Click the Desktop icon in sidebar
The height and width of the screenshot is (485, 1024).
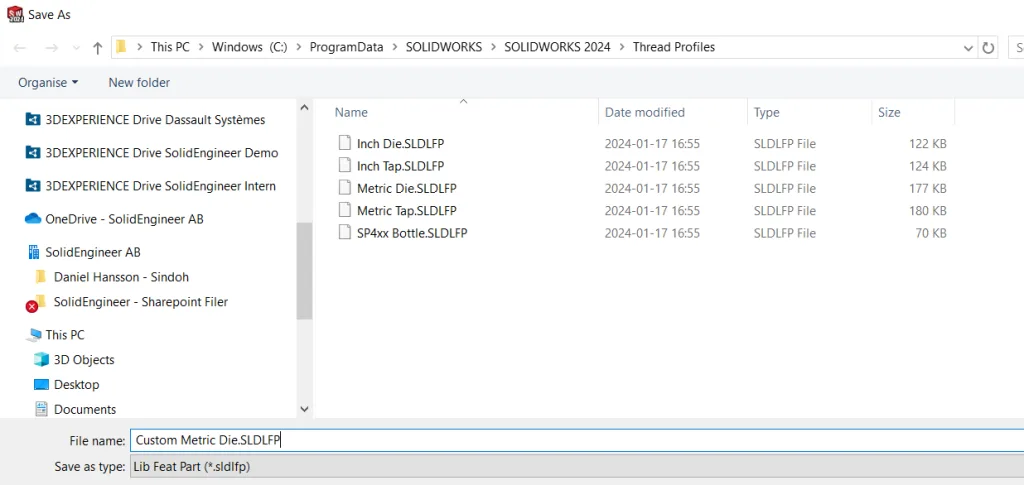pos(41,384)
